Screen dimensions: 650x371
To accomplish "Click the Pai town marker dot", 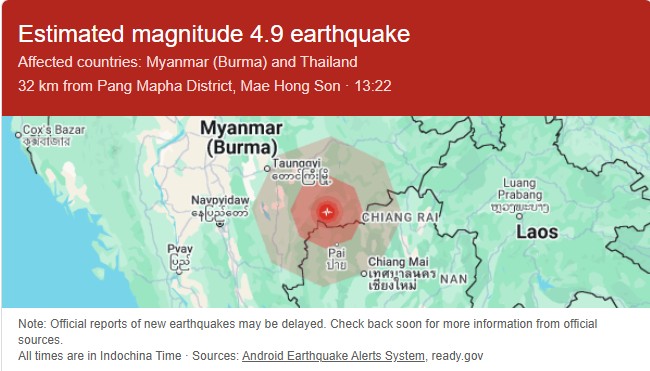I will point(337,245).
